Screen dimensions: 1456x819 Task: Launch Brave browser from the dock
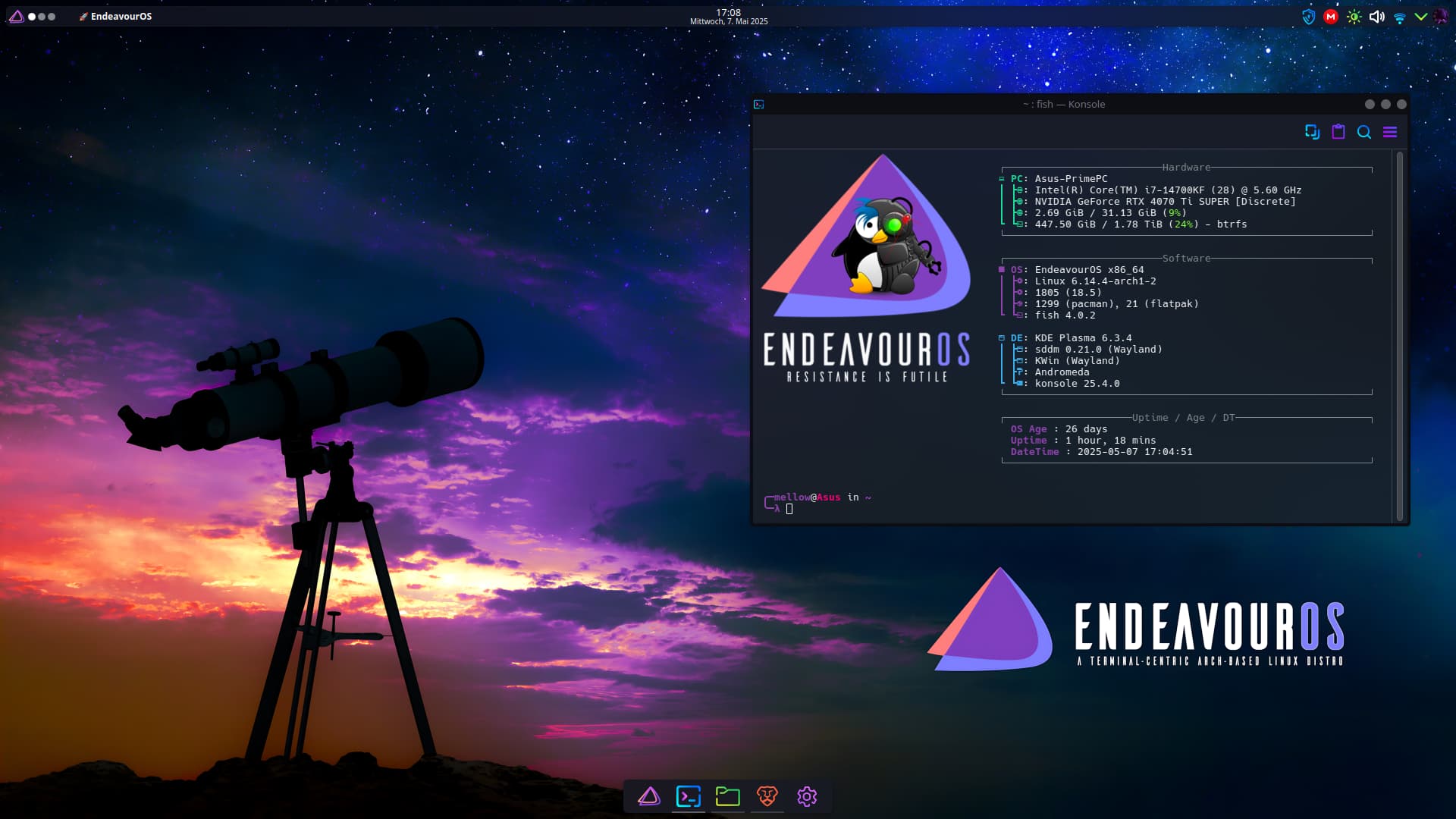click(767, 796)
